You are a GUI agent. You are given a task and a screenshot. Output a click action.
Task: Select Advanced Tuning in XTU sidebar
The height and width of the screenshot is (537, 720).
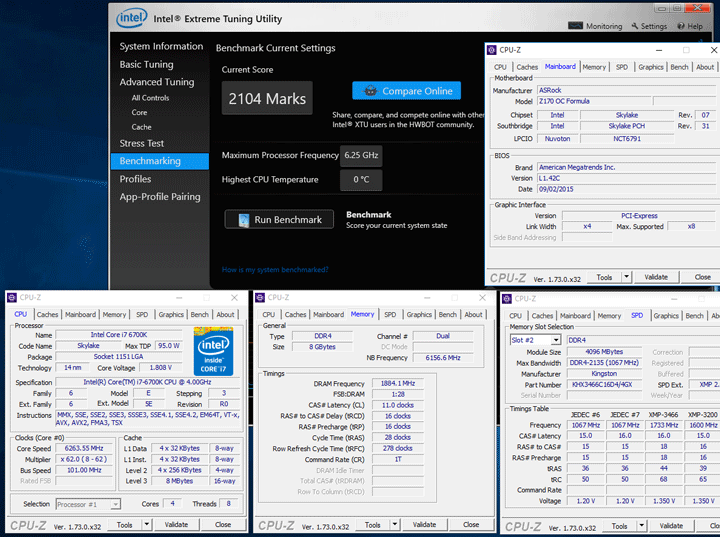[157, 82]
